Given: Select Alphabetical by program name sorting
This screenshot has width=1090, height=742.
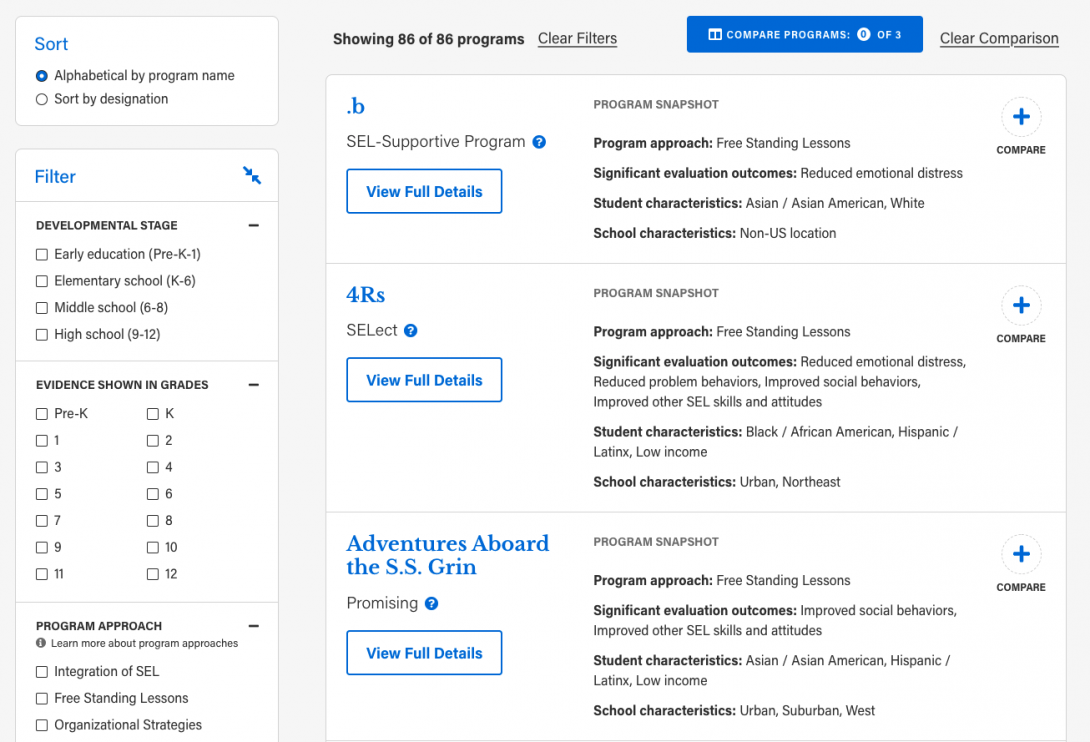Looking at the screenshot, I should pyautogui.click(x=42, y=76).
